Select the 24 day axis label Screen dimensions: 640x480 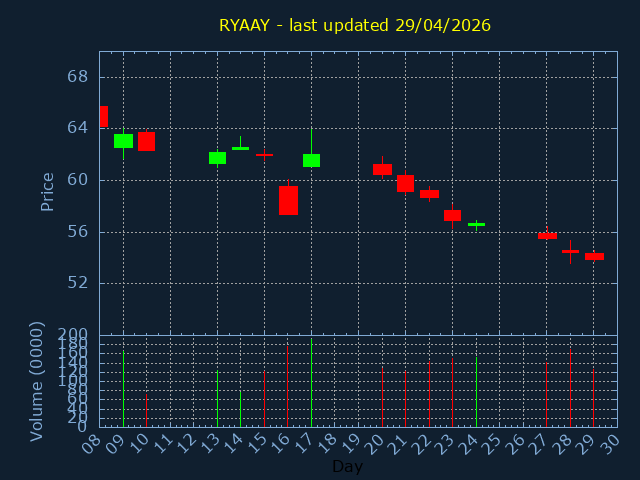469,443
